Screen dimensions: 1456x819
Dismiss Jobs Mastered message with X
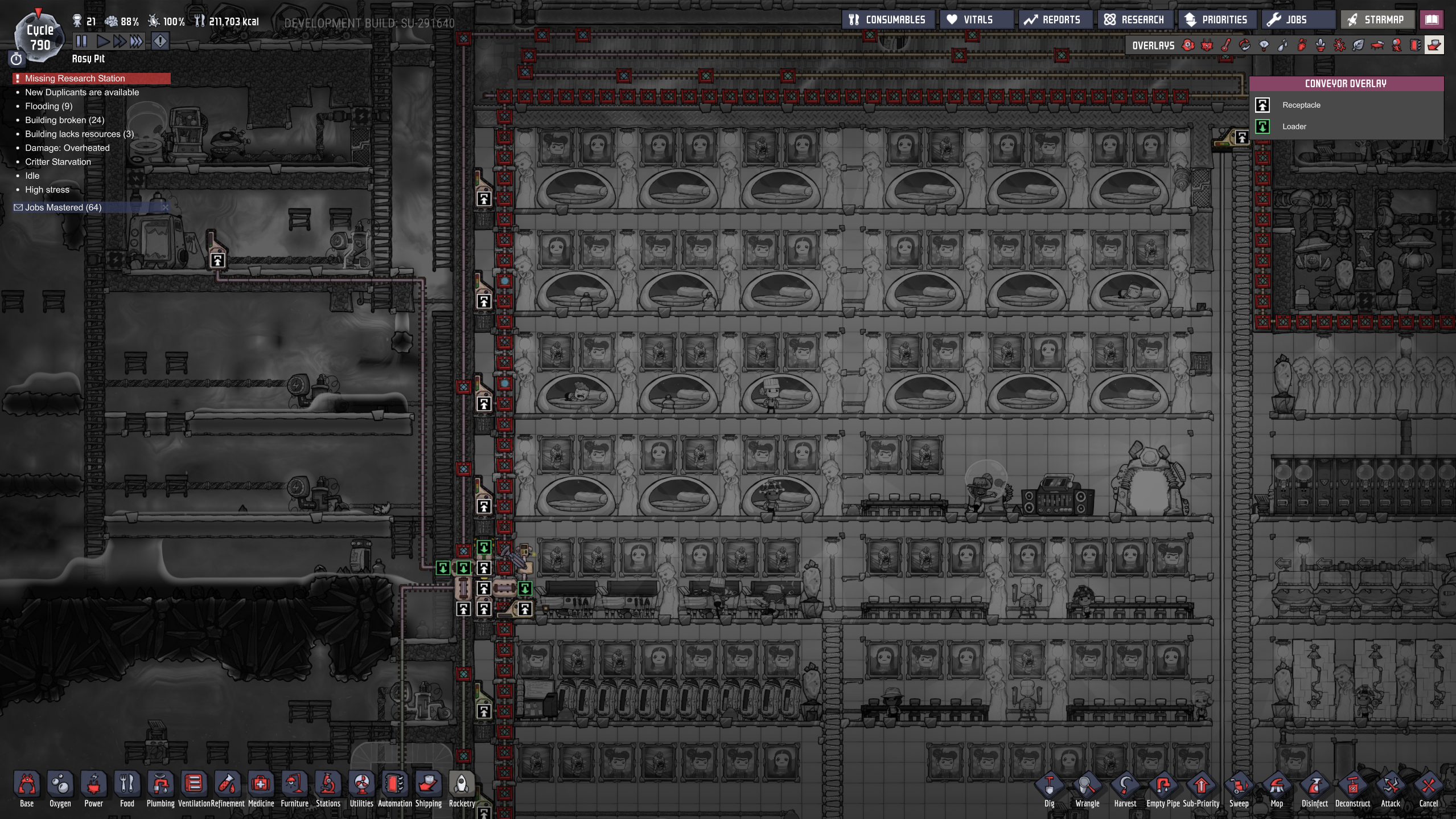click(x=165, y=207)
